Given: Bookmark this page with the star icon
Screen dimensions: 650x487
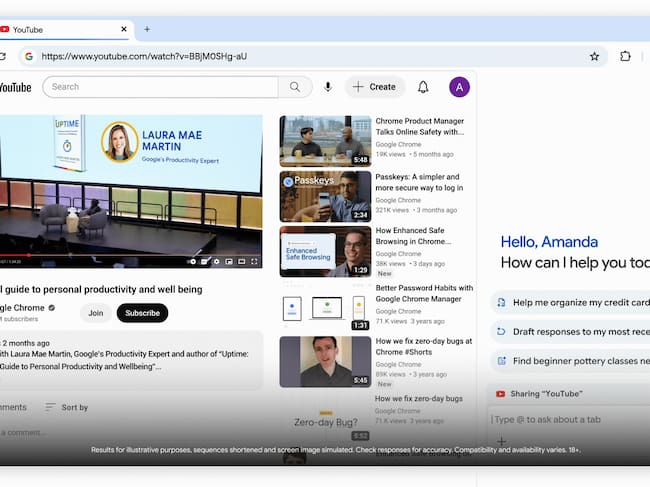Looking at the screenshot, I should pos(594,56).
